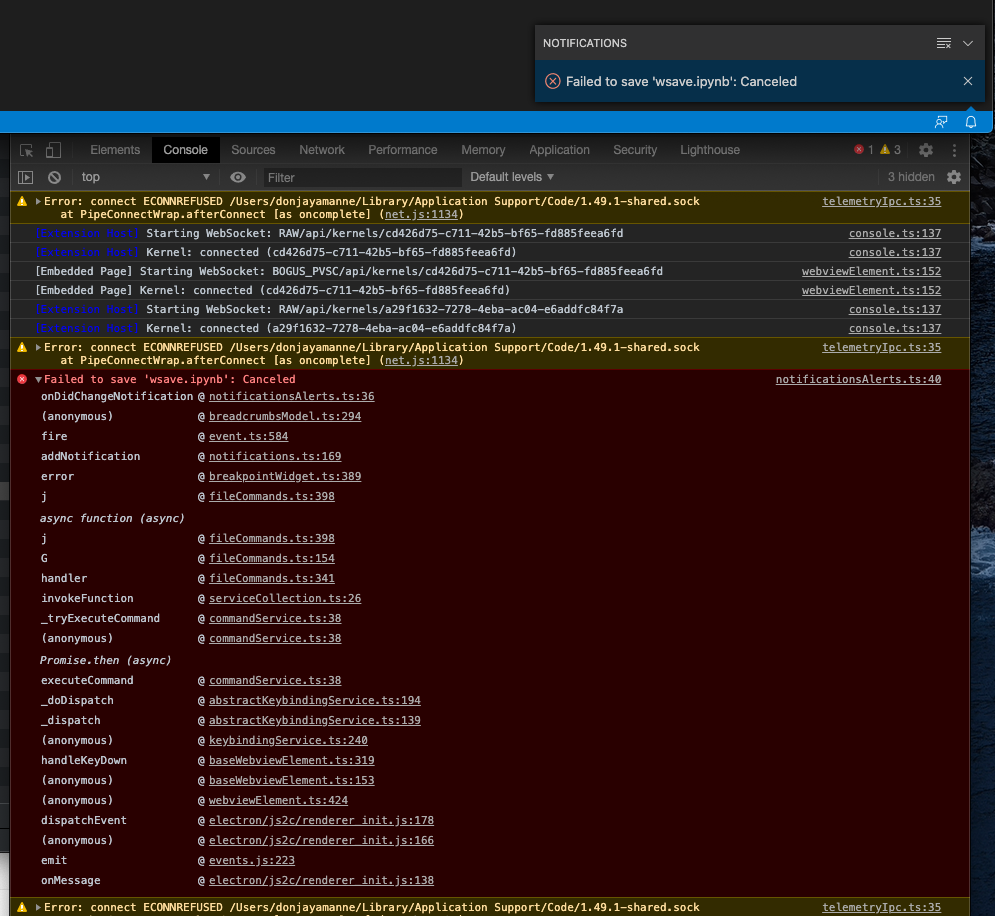Reveal the '3 hidden' console messages

(x=909, y=177)
